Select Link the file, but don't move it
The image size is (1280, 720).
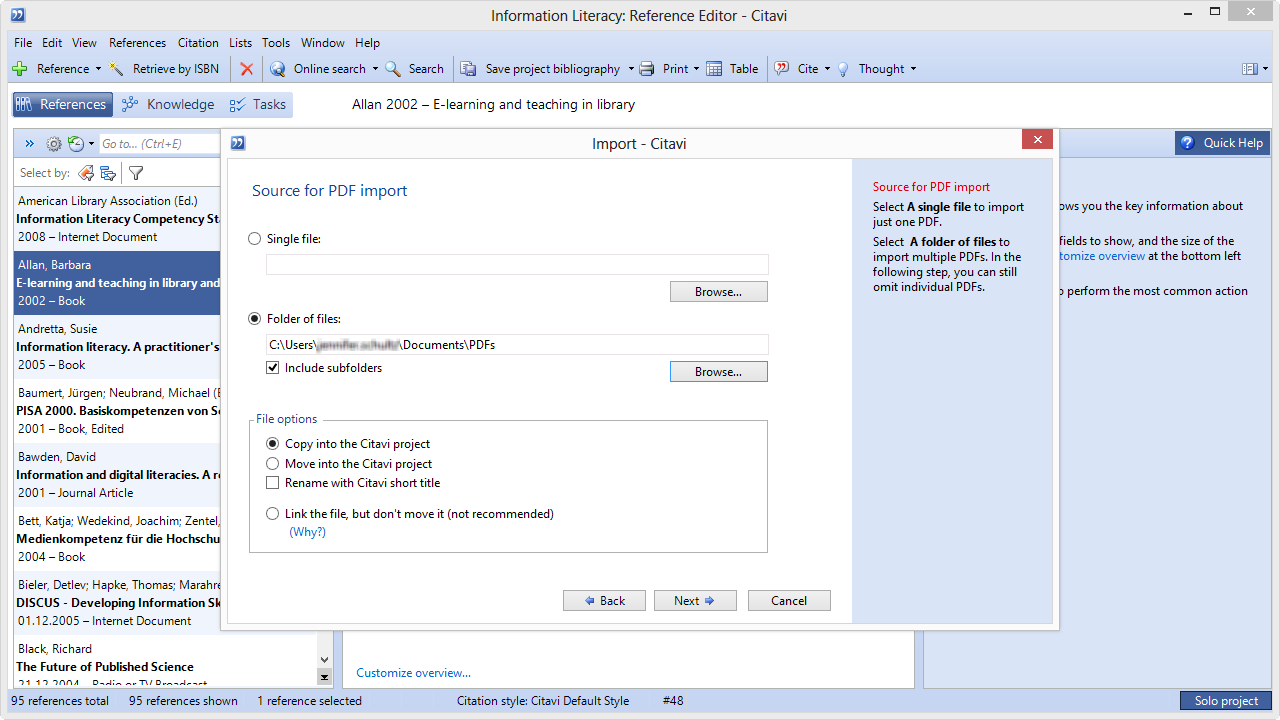[x=273, y=514]
